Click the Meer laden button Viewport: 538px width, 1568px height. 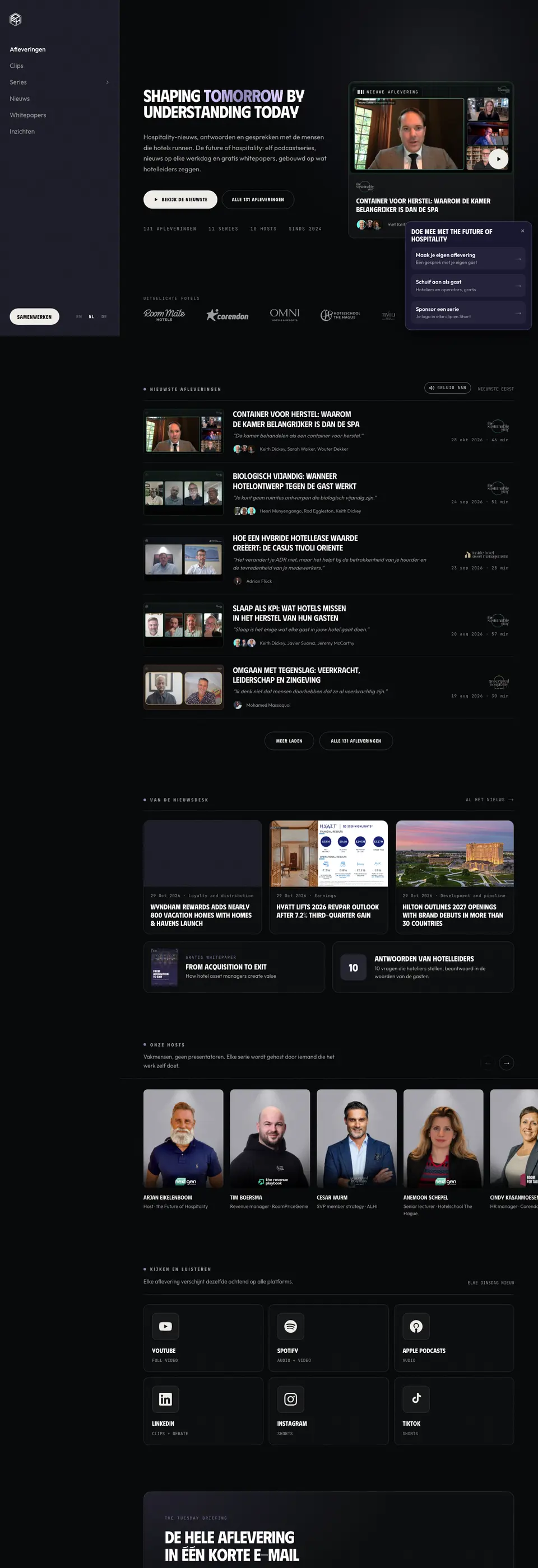pyautogui.click(x=289, y=741)
